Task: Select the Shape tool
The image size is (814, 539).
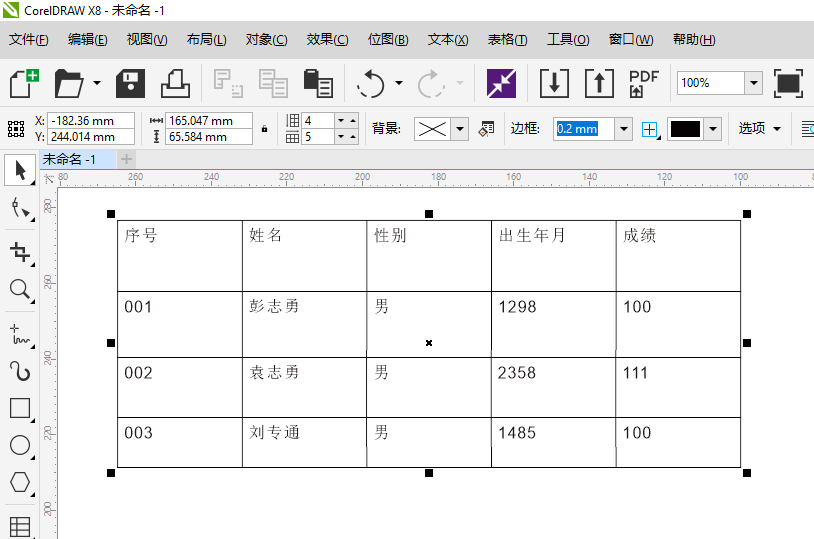Action: (x=20, y=208)
